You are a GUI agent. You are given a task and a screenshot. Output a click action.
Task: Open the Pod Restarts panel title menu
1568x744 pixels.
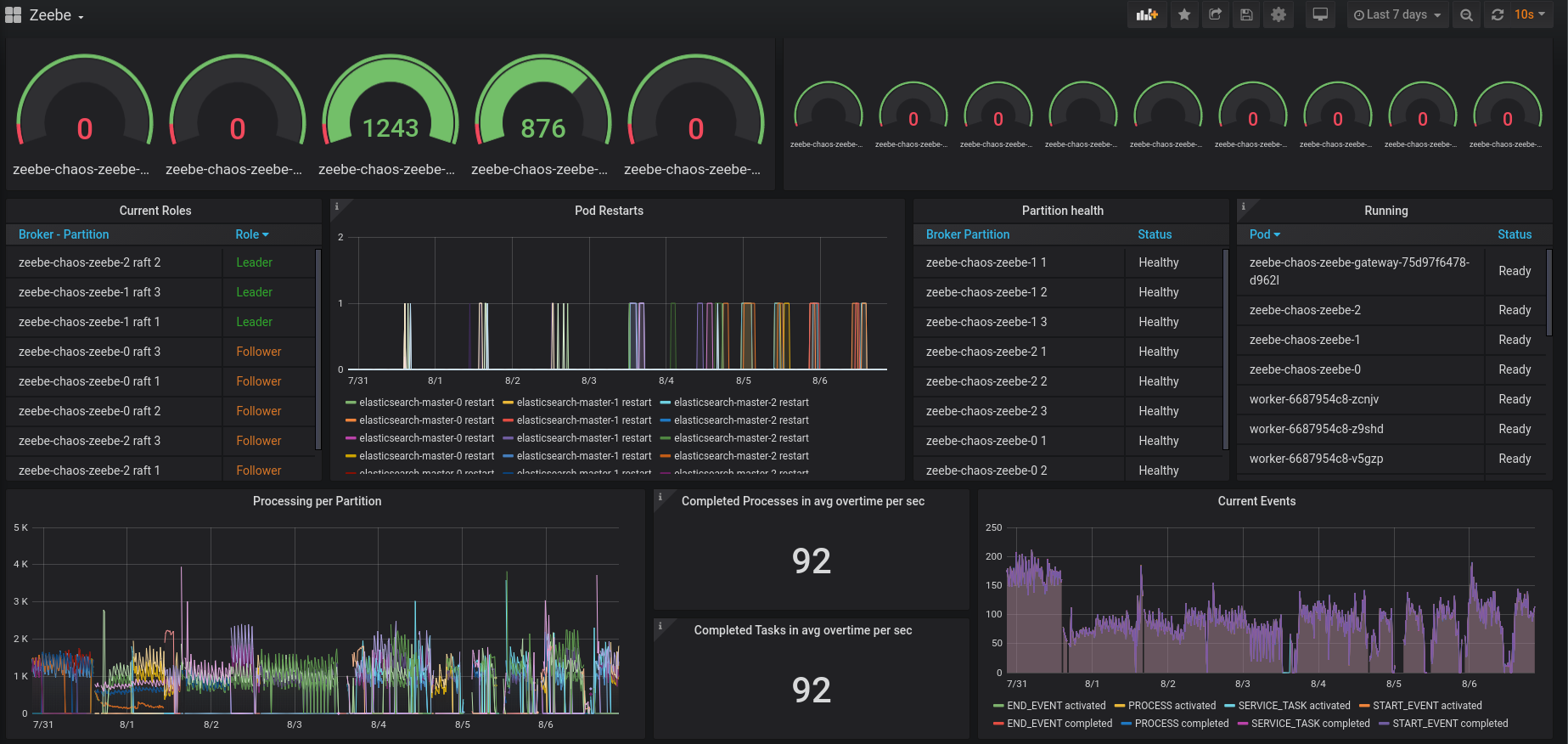coord(609,211)
